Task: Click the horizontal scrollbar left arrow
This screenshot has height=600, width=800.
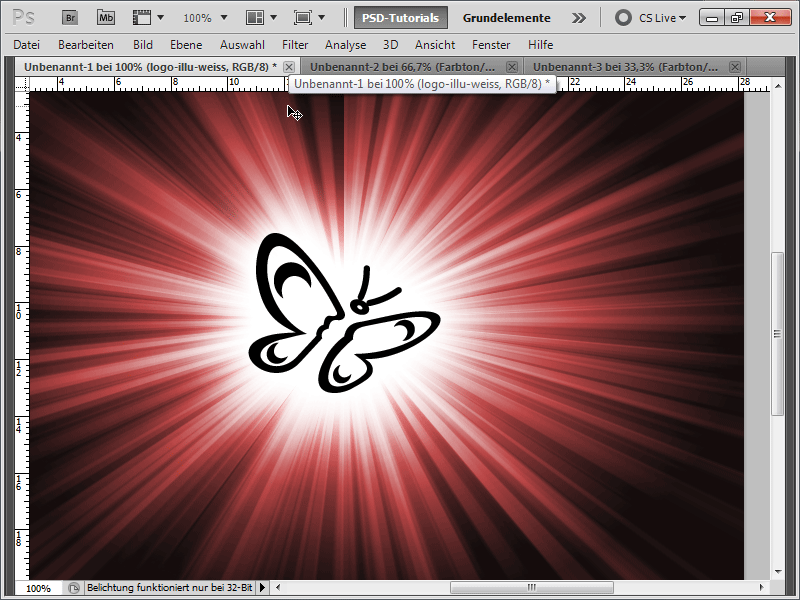Action: pyautogui.click(x=278, y=588)
